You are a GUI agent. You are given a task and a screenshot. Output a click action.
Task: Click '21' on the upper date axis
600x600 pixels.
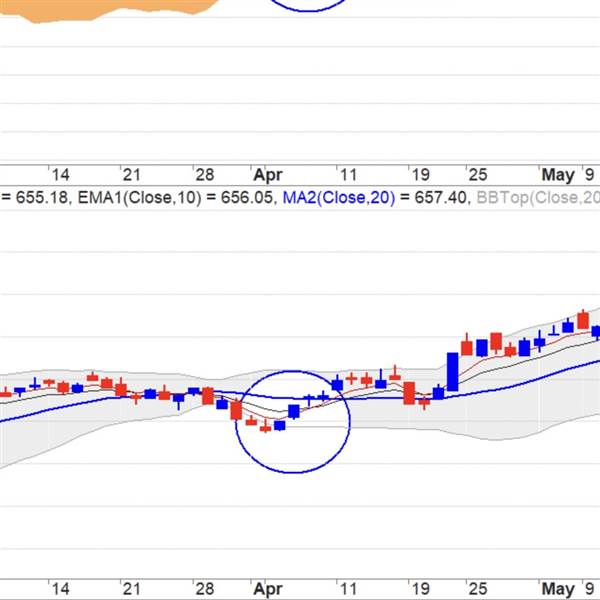[132, 175]
